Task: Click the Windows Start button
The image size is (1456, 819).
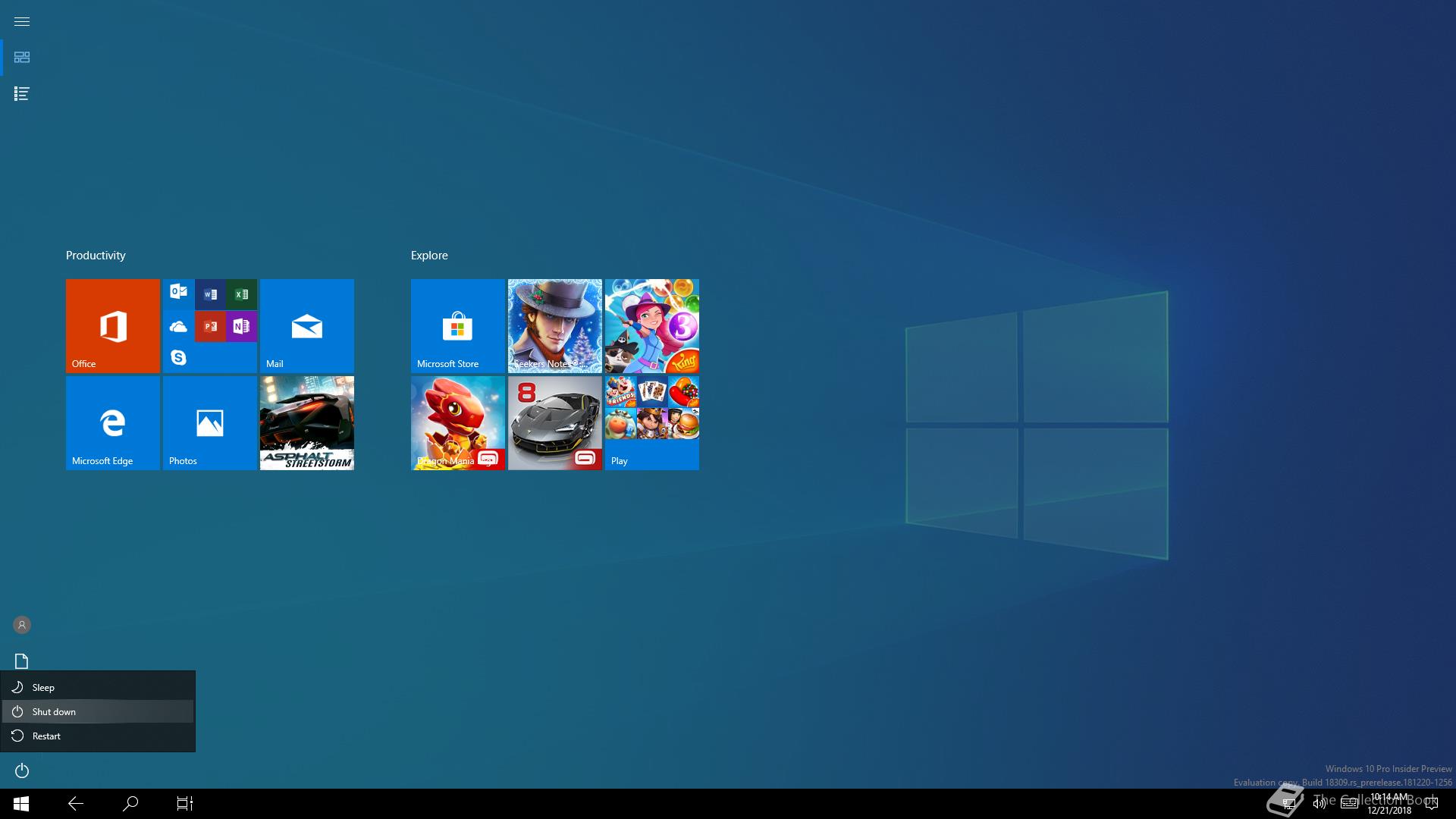Action: 21,804
